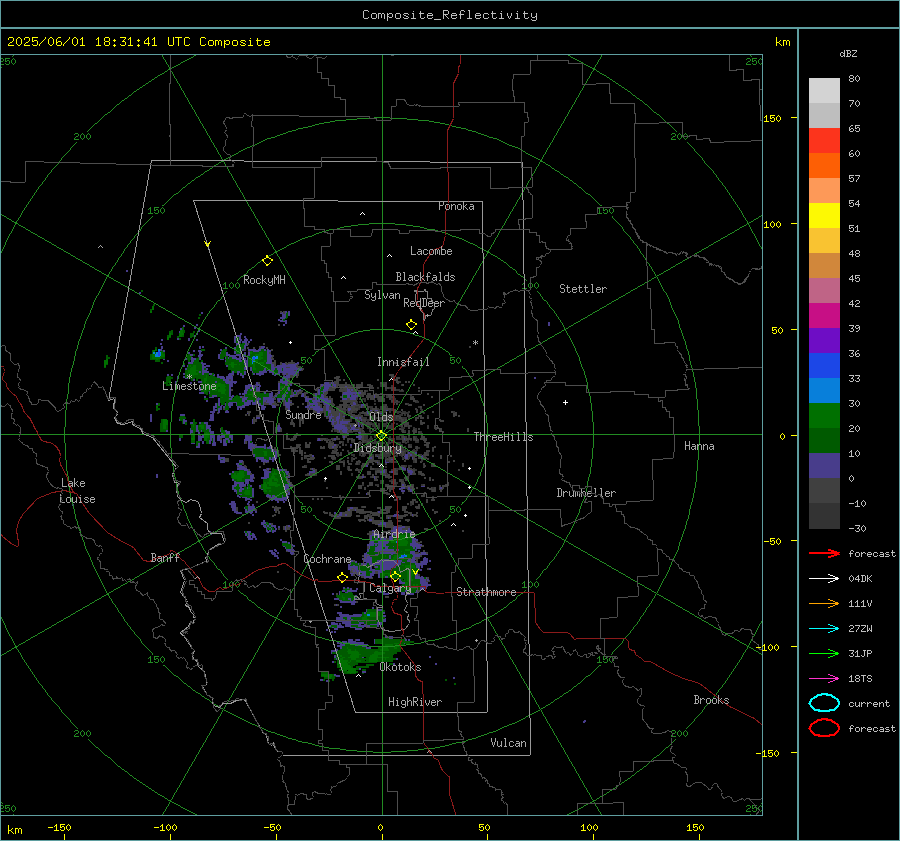Pick the bright green 20-30 dBZ swatch

tap(824, 416)
